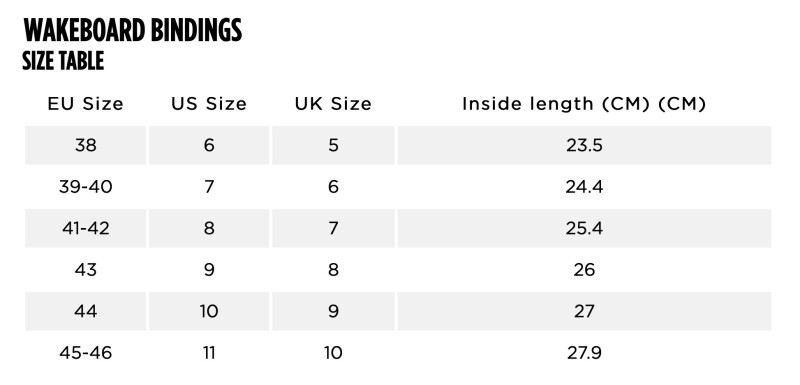This screenshot has height=385, width=800.
Task: Click the 25.4 inside length cell
Action: tap(584, 228)
